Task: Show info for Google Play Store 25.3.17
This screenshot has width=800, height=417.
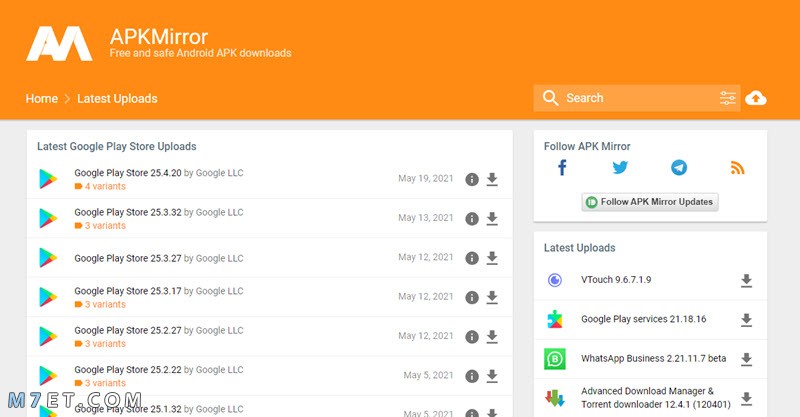Action: [x=472, y=297]
